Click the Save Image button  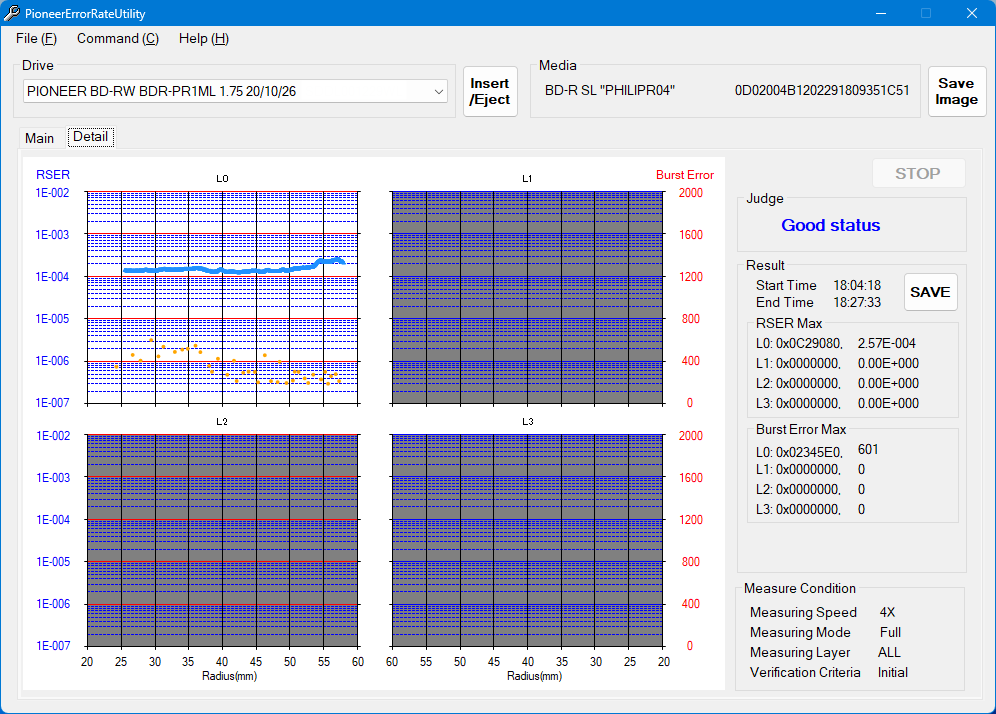(x=956, y=92)
